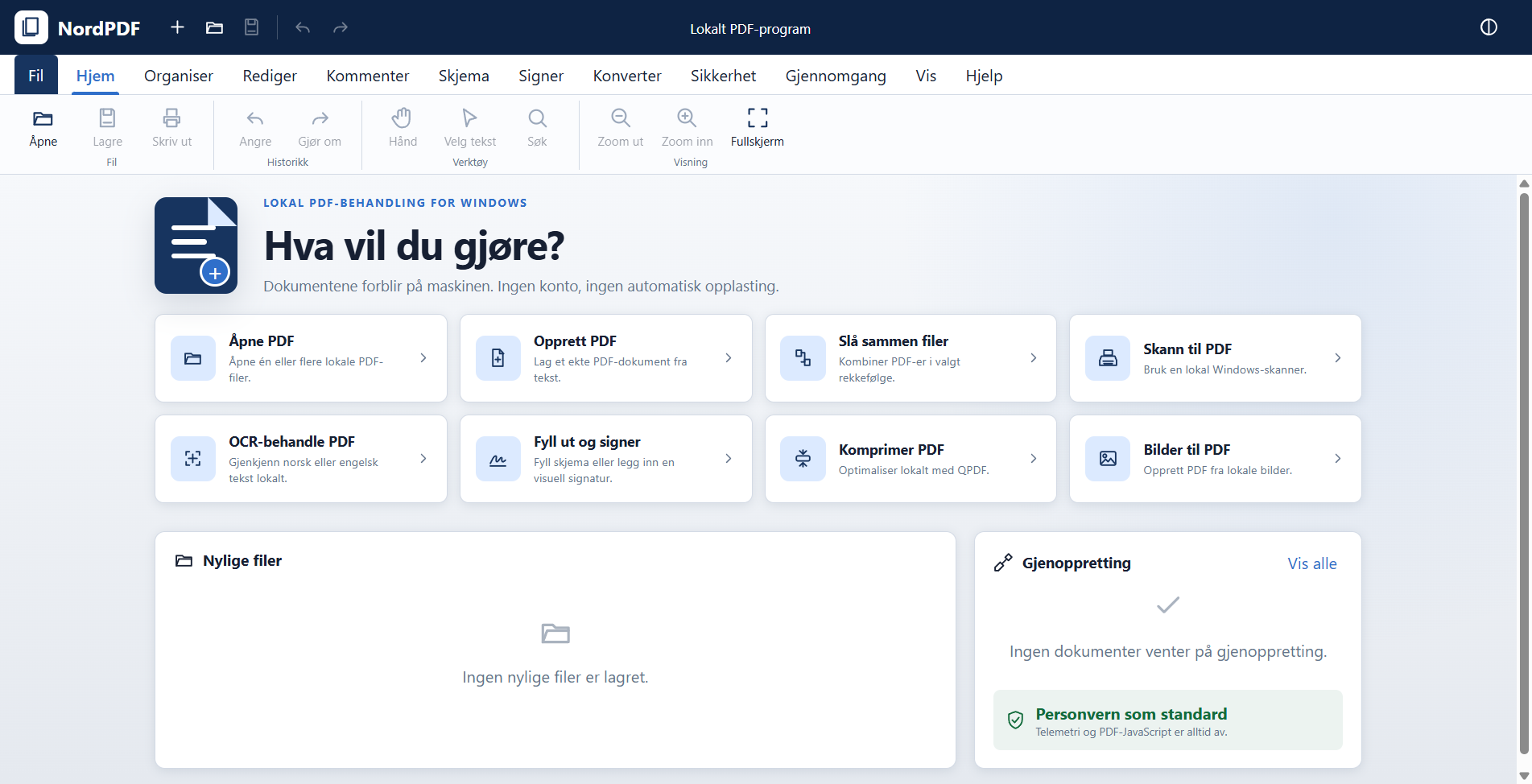This screenshot has height=784, width=1532.
Task: Click chevron on the Opprett PDF card
Action: click(x=729, y=357)
